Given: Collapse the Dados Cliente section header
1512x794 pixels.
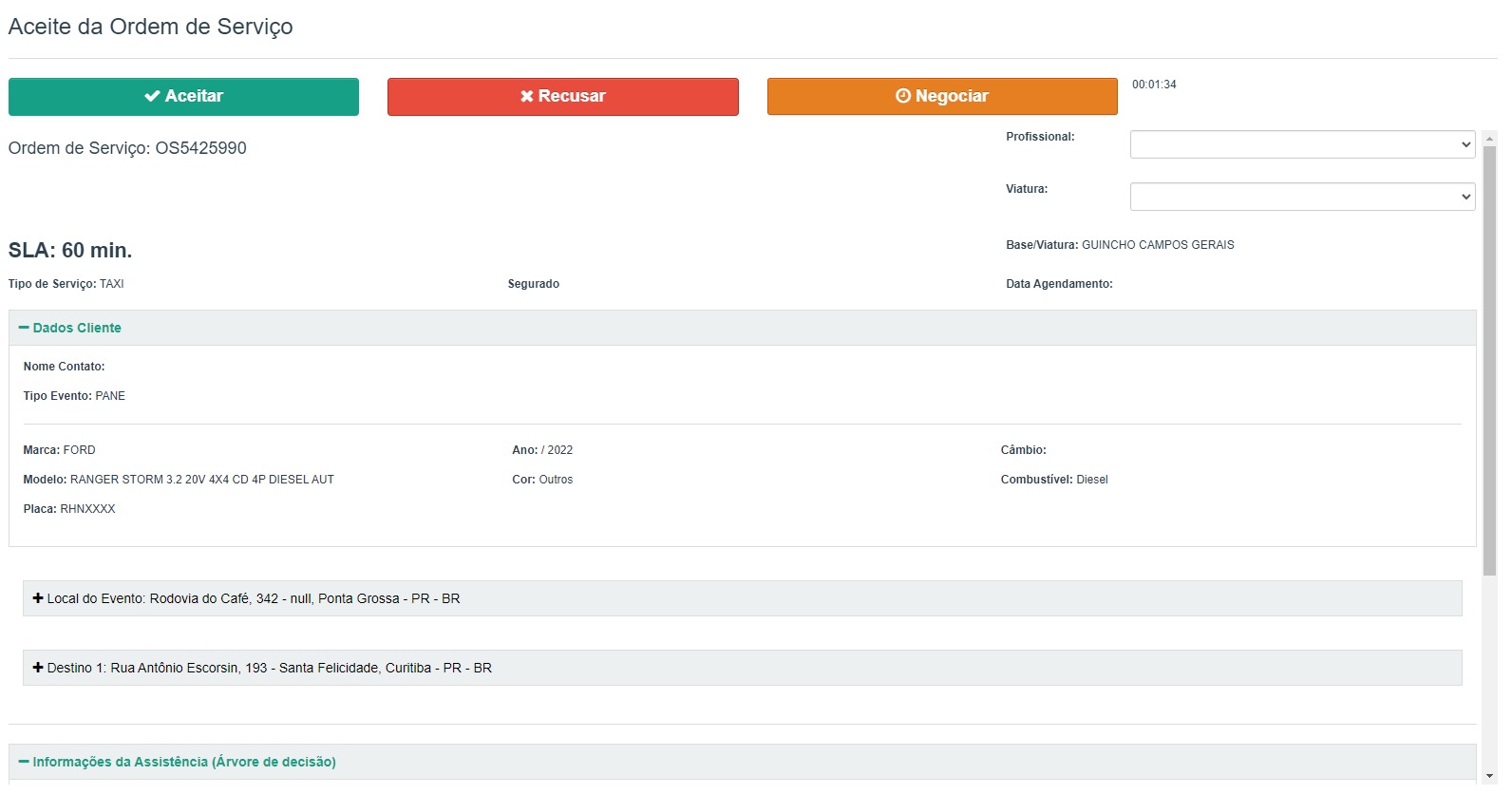Looking at the screenshot, I should (77, 328).
